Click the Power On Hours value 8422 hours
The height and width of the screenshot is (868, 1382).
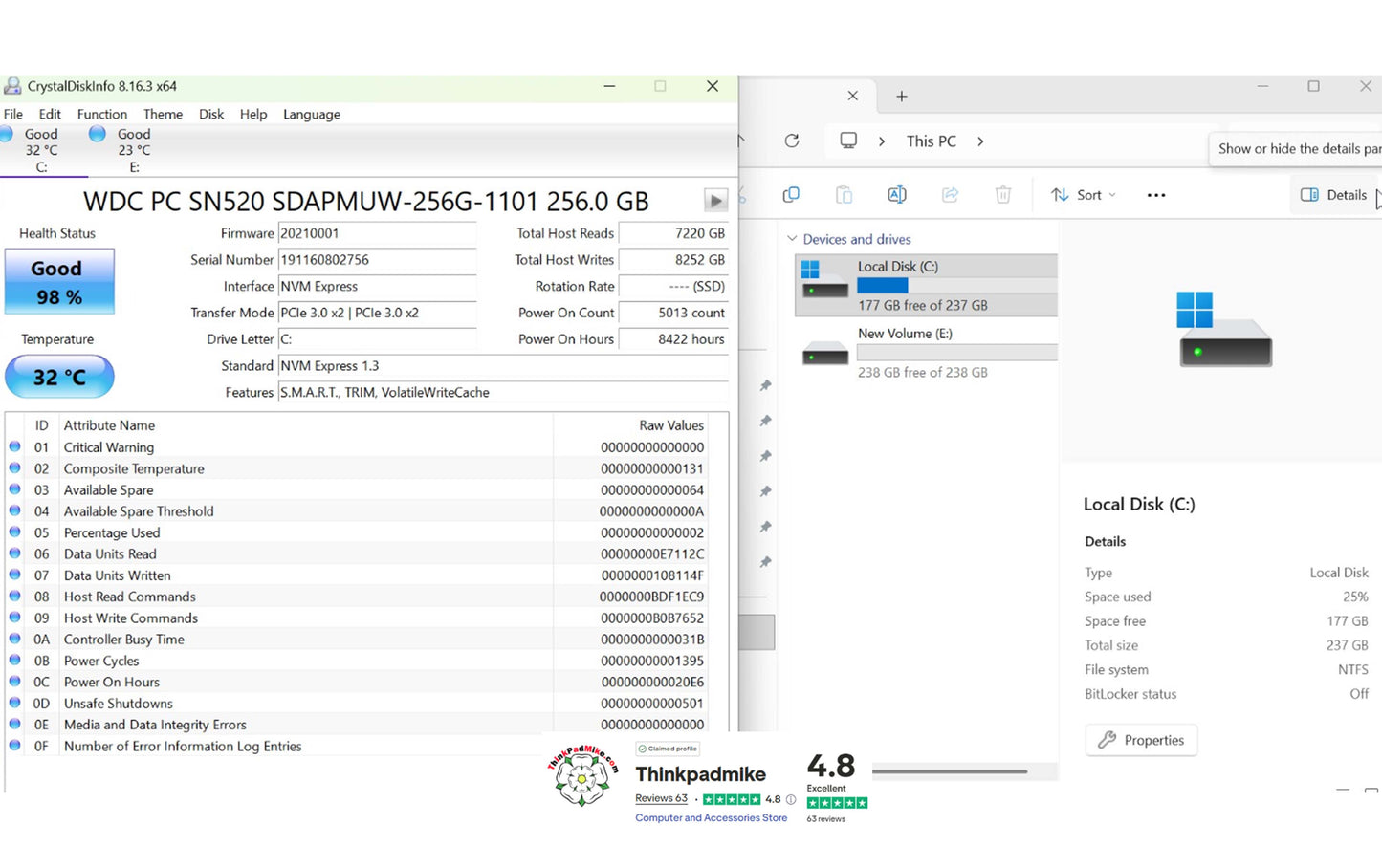coord(673,339)
